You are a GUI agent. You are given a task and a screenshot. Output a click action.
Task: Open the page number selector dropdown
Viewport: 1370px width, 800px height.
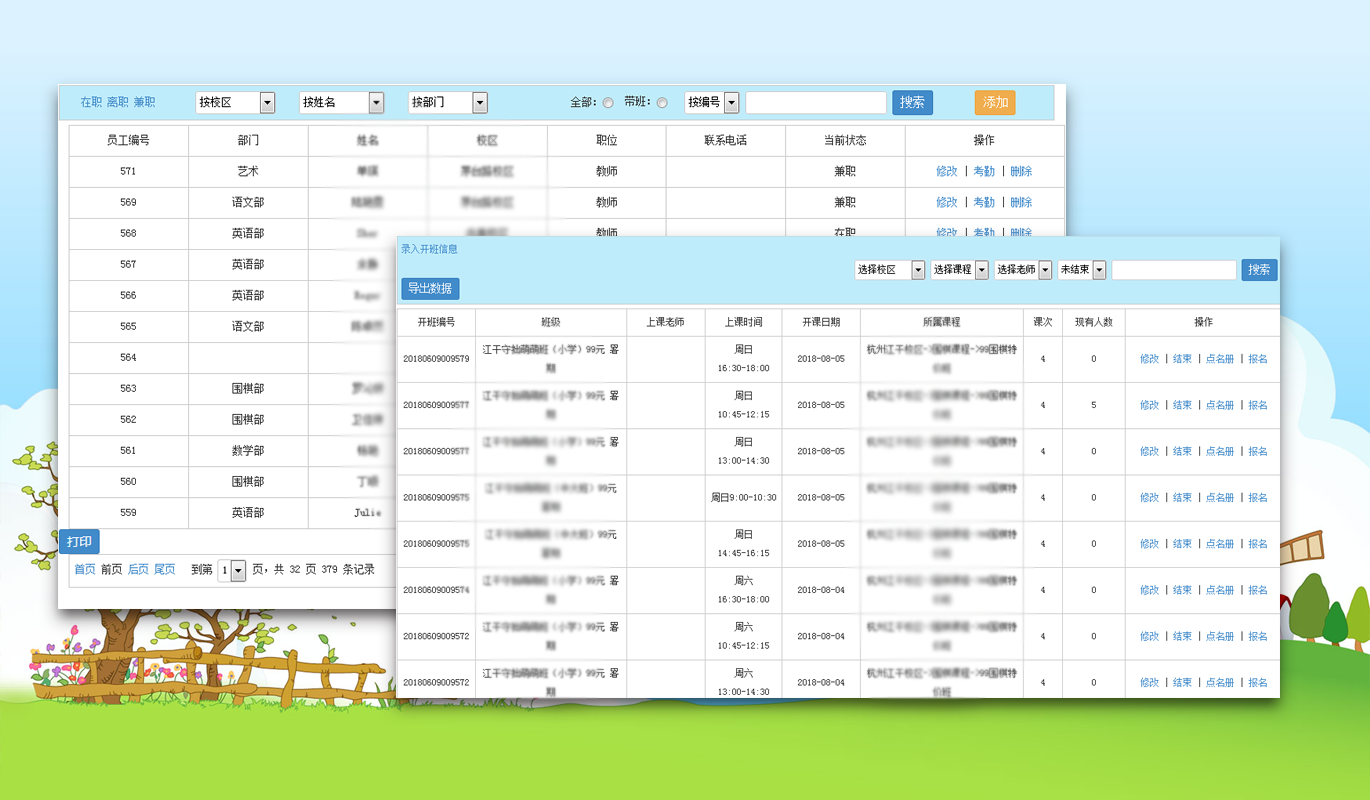239,569
